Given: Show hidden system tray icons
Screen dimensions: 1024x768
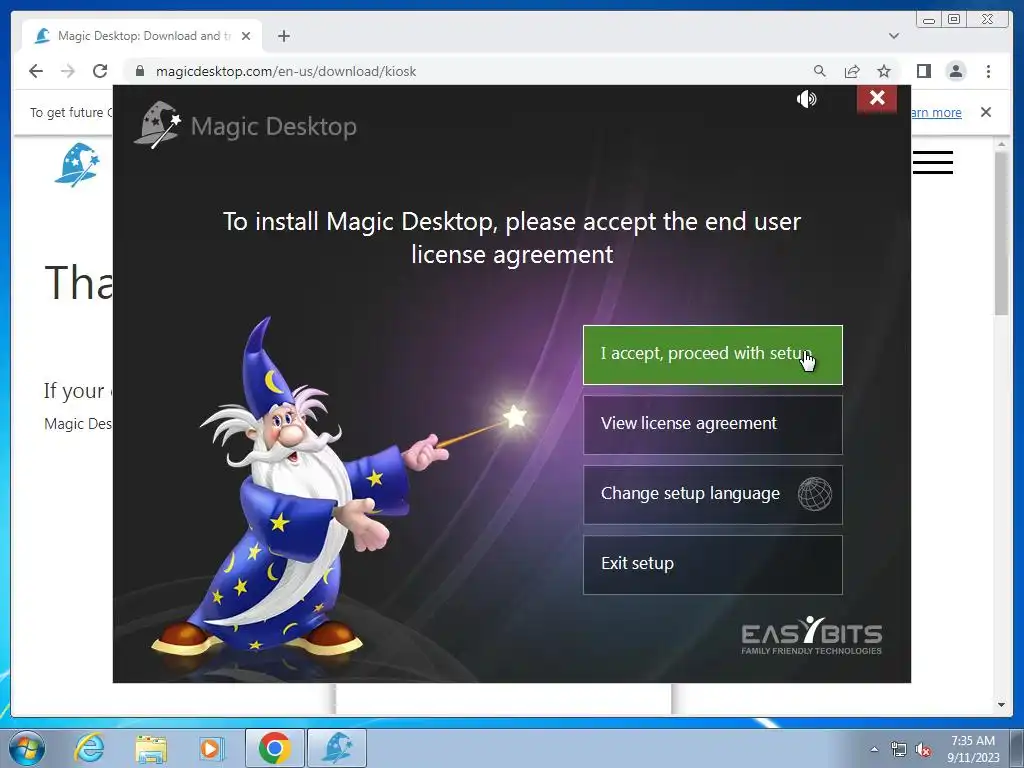Looking at the screenshot, I should pos(874,750).
